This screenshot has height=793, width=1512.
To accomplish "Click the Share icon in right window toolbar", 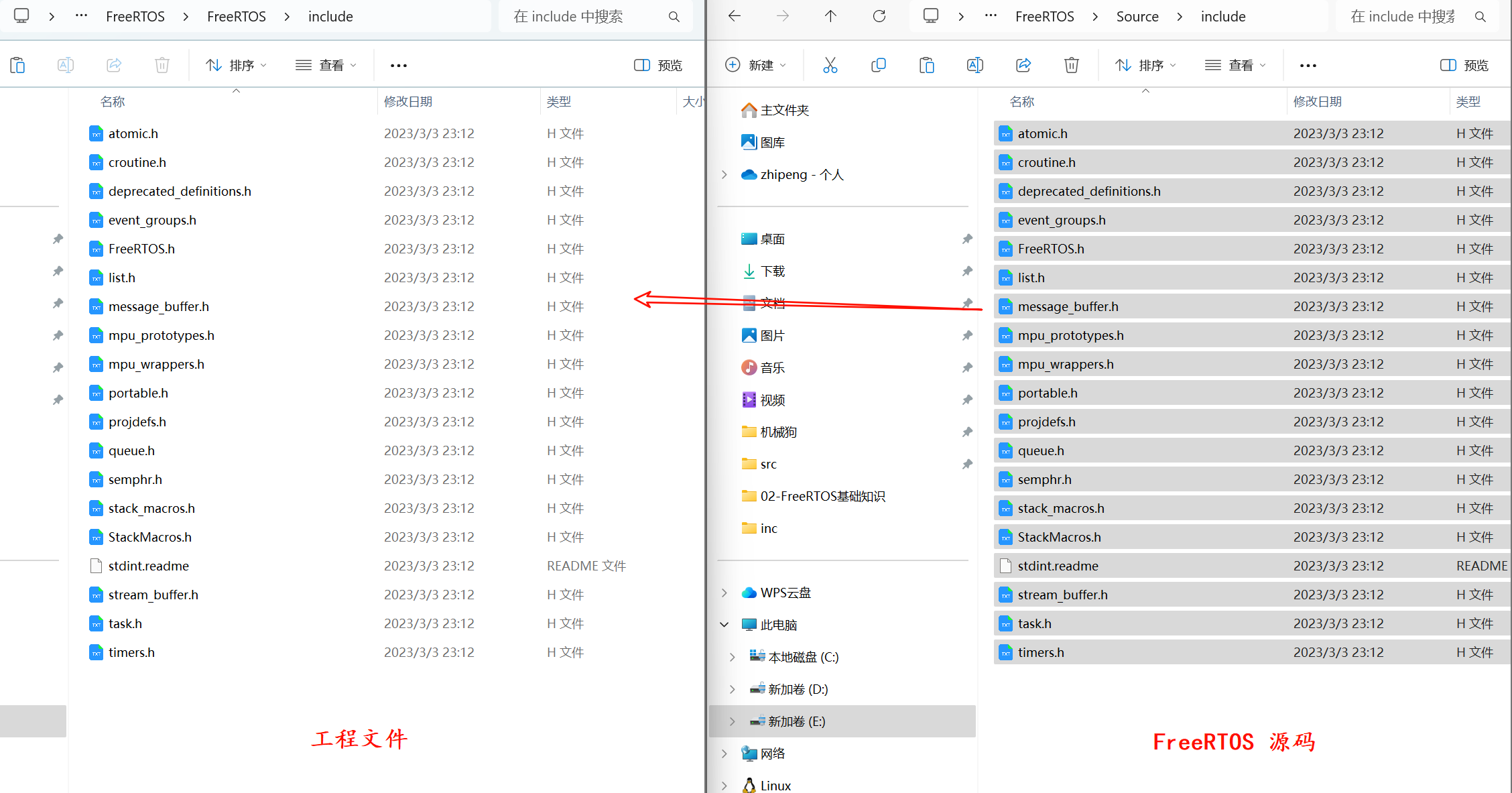I will [1023, 65].
